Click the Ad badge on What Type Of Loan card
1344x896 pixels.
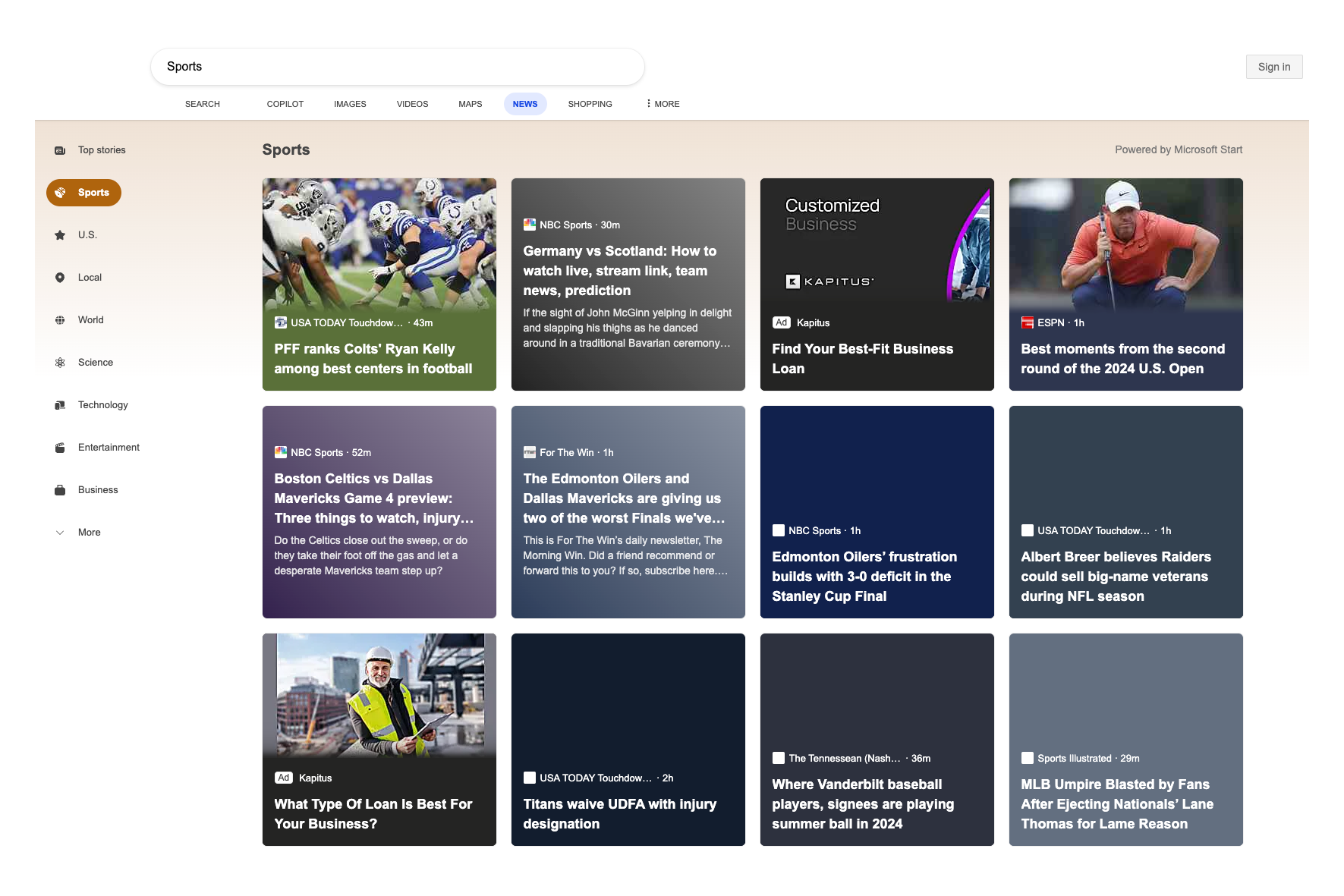tap(284, 778)
